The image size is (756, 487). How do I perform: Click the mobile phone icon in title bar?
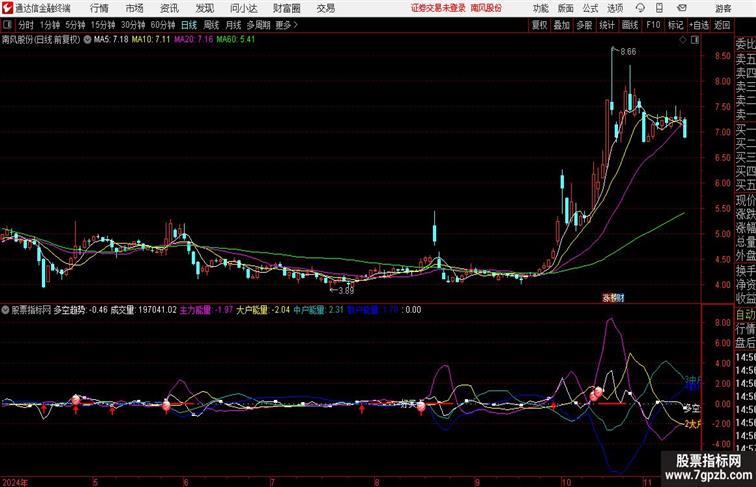click(660, 8)
